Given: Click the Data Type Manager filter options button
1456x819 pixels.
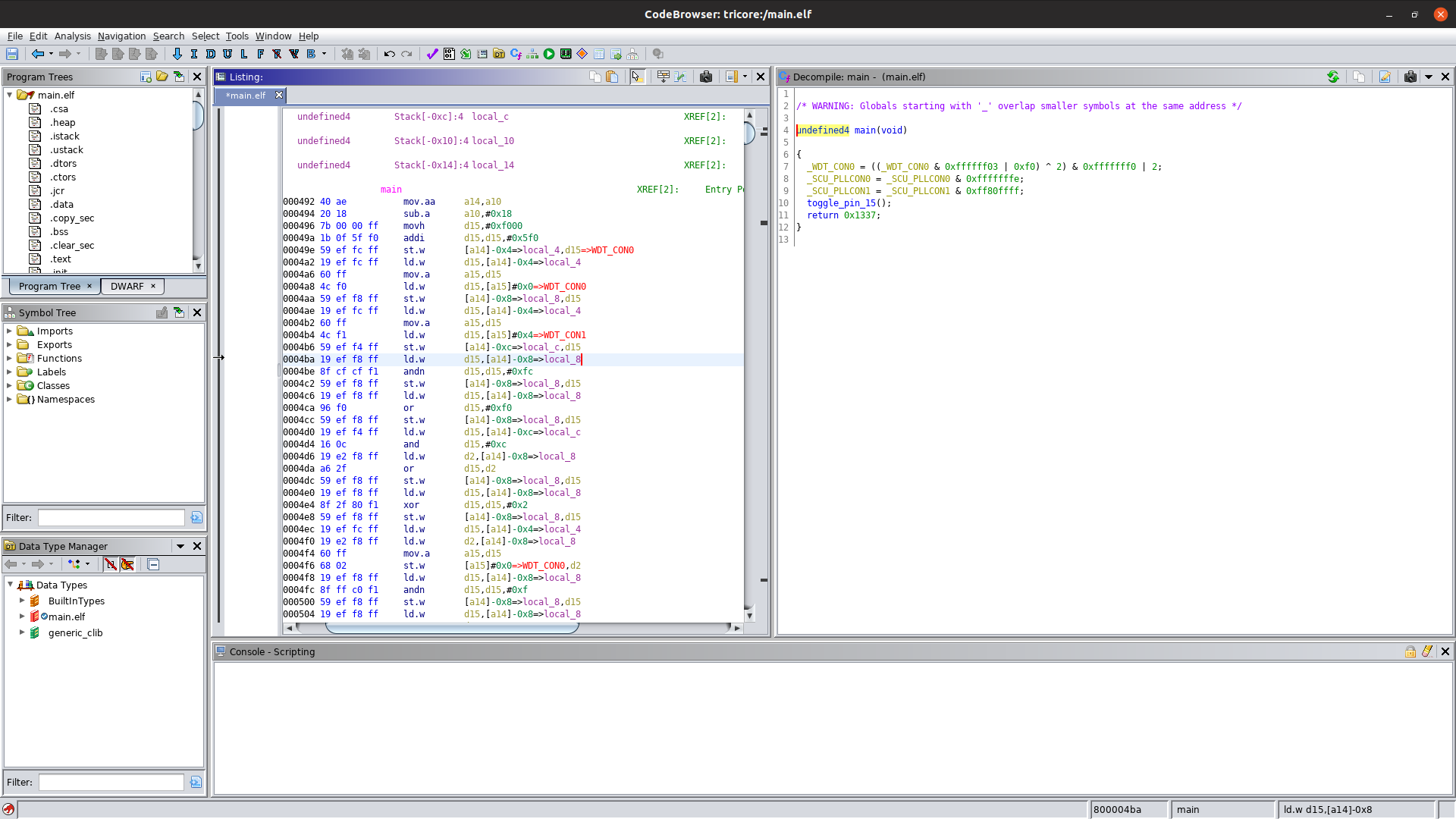Looking at the screenshot, I should [196, 782].
